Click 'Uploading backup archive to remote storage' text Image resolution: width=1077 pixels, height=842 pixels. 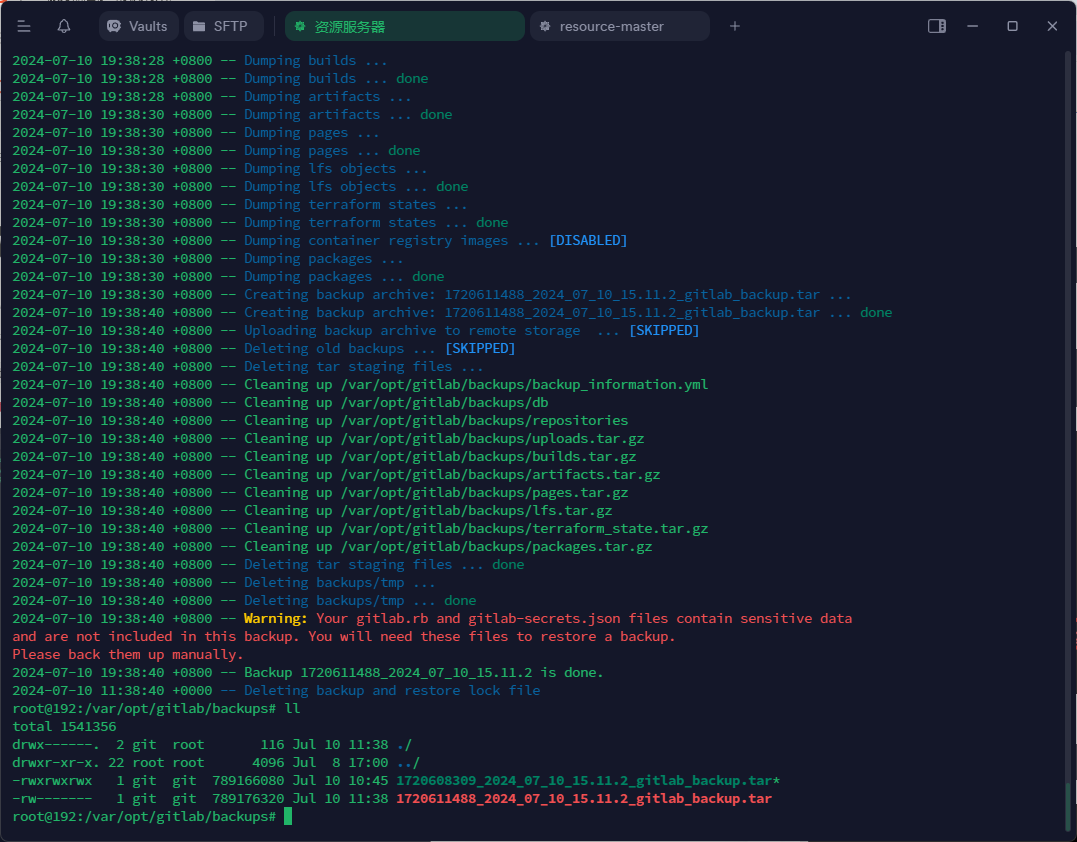click(x=412, y=330)
